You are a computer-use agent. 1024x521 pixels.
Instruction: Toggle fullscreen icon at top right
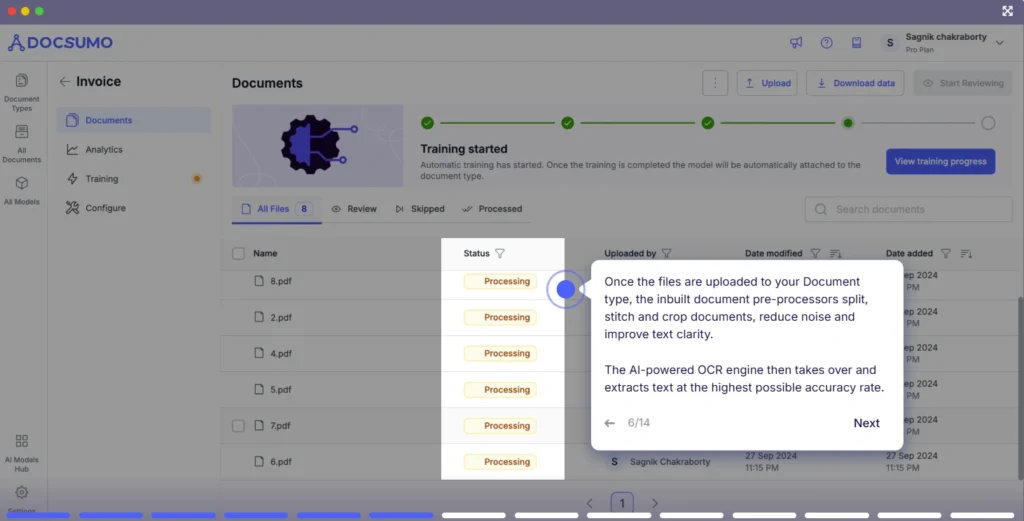coord(1008,10)
